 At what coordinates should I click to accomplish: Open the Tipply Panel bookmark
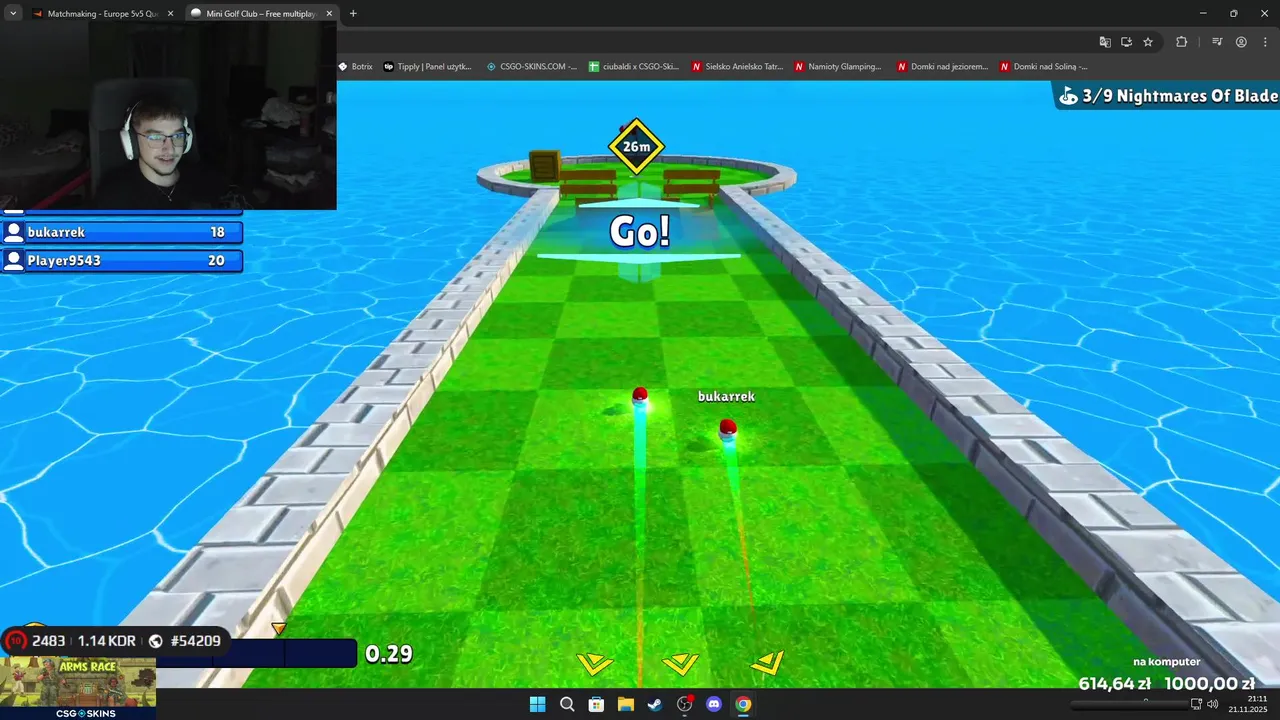(x=427, y=67)
